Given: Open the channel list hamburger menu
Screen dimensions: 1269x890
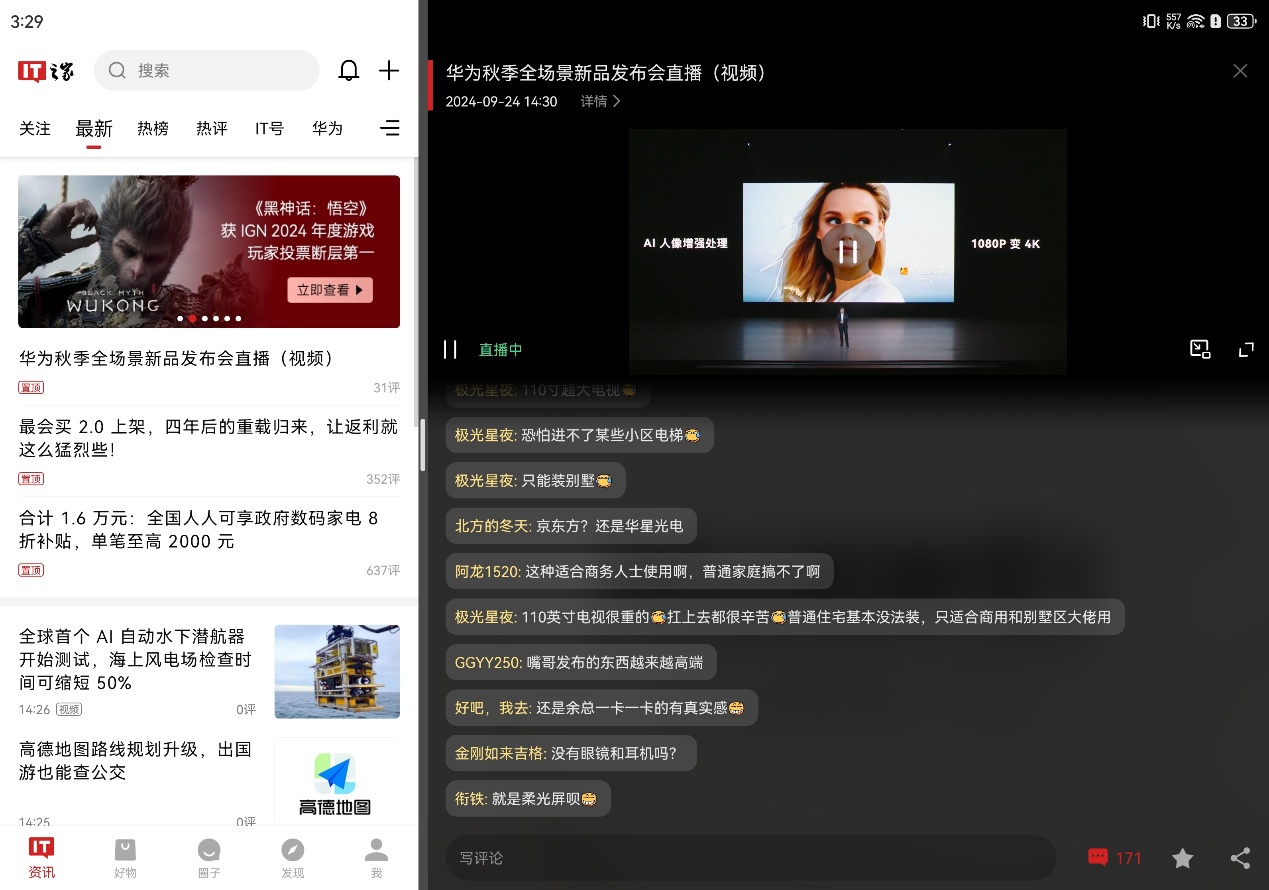Looking at the screenshot, I should (390, 128).
